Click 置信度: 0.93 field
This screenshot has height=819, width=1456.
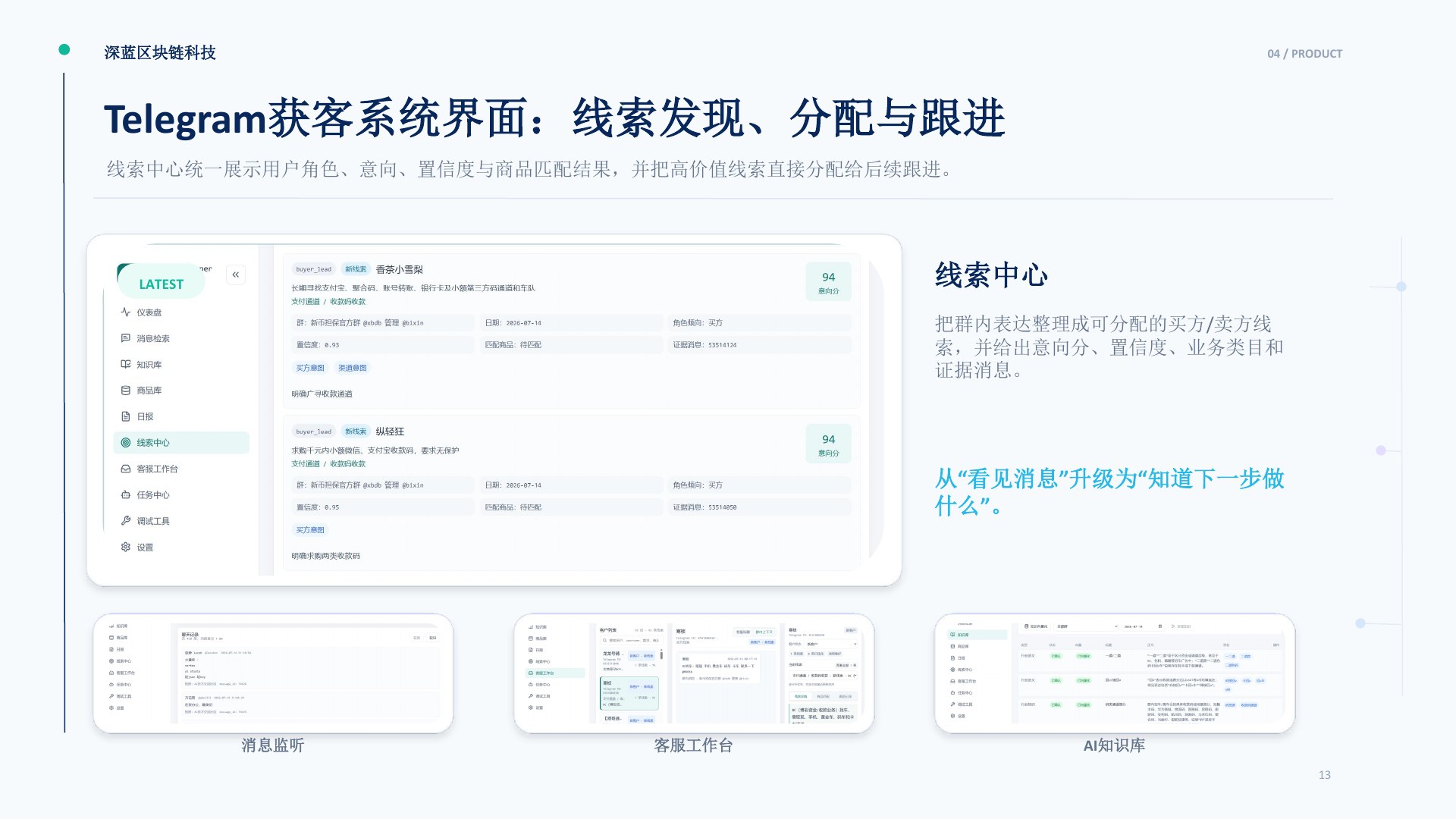(x=383, y=345)
